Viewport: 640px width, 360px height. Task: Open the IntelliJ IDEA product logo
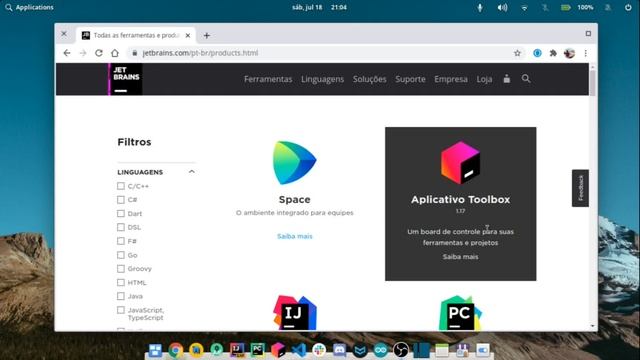295,313
